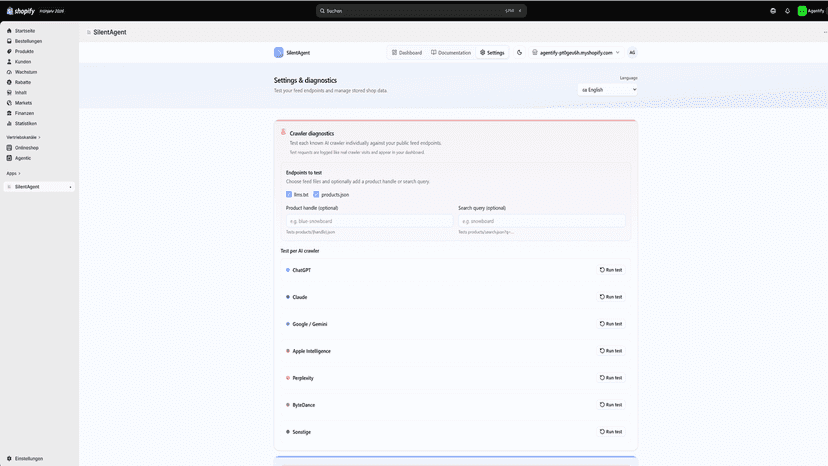Run test for Apple Intelligence
The height and width of the screenshot is (466, 828).
coord(611,351)
